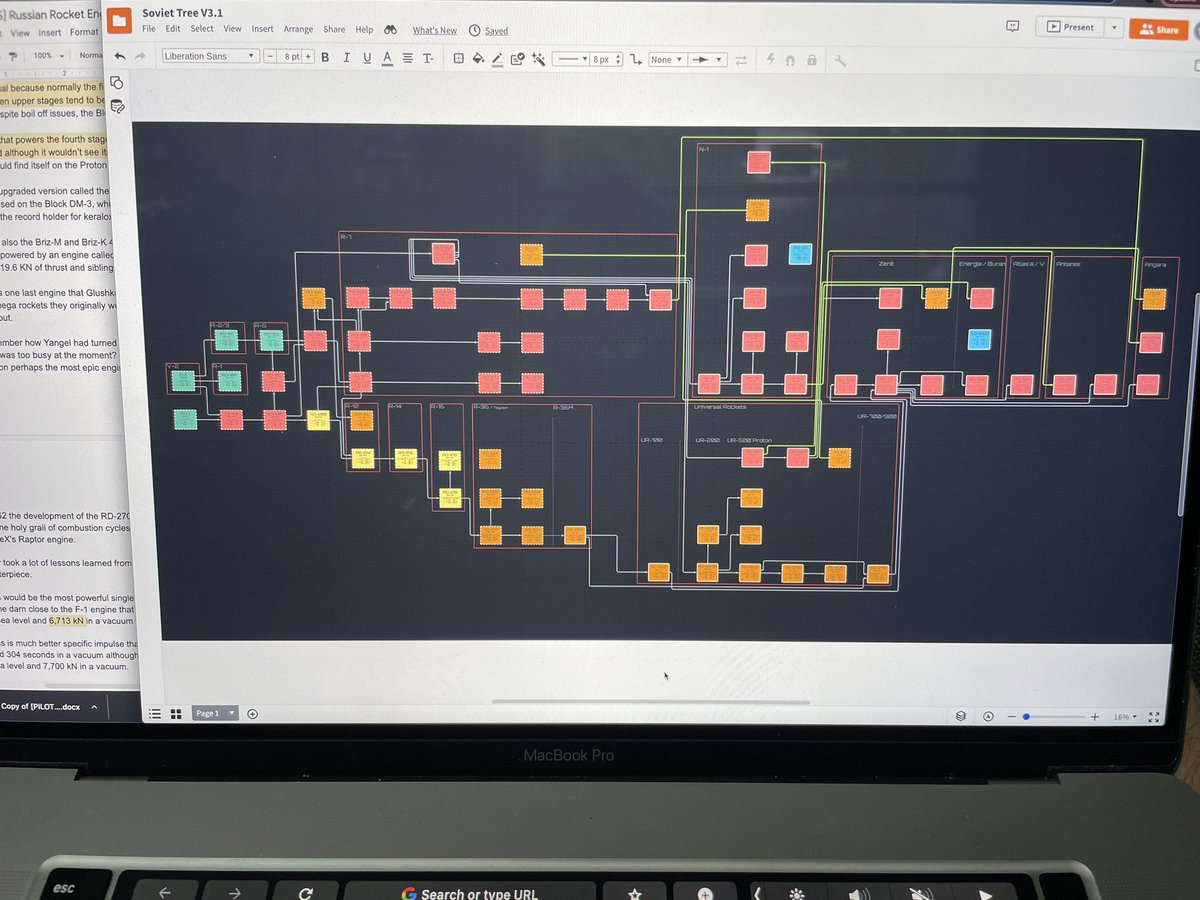Choose the line path shape icon
Viewport: 1200px width, 900px height.
click(x=636, y=60)
